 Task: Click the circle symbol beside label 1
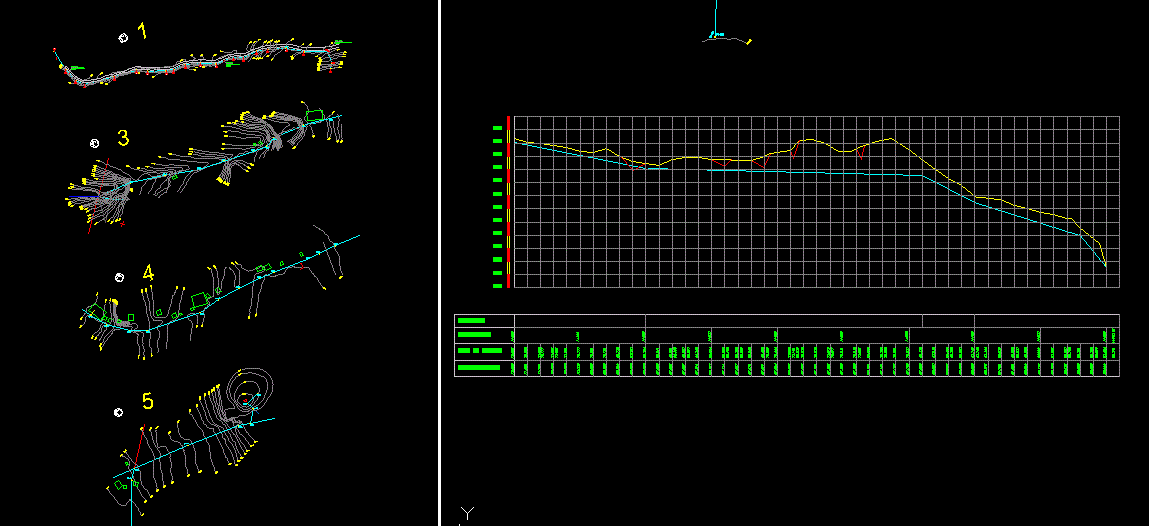tap(123, 38)
